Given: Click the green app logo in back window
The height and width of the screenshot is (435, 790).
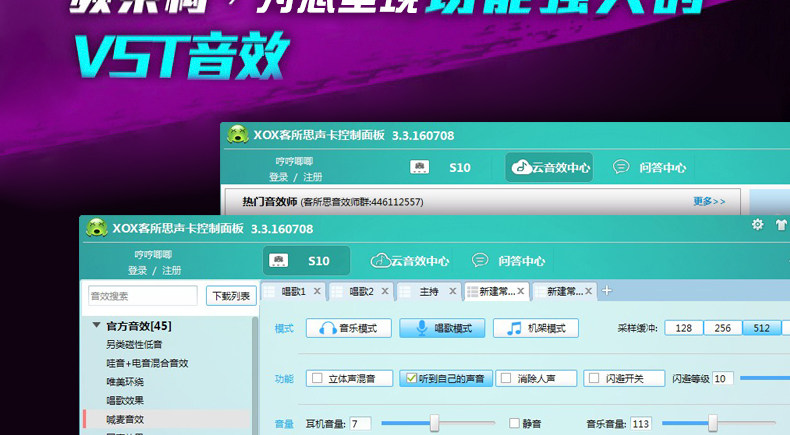Looking at the screenshot, I should (x=237, y=135).
